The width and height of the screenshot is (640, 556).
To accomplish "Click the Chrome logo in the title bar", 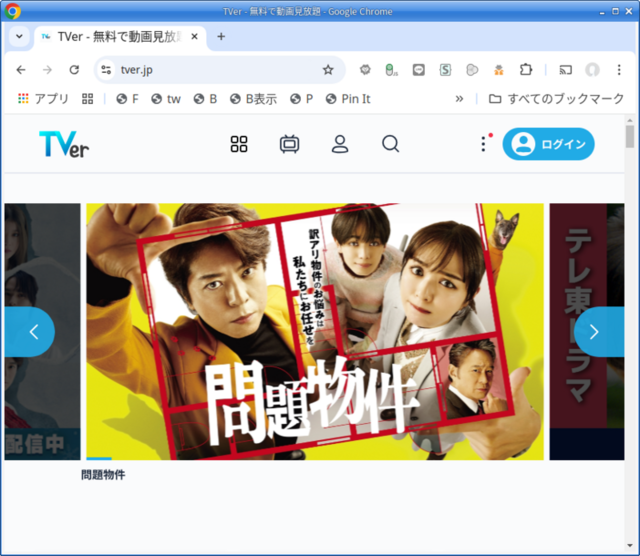I will pyautogui.click(x=12, y=11).
